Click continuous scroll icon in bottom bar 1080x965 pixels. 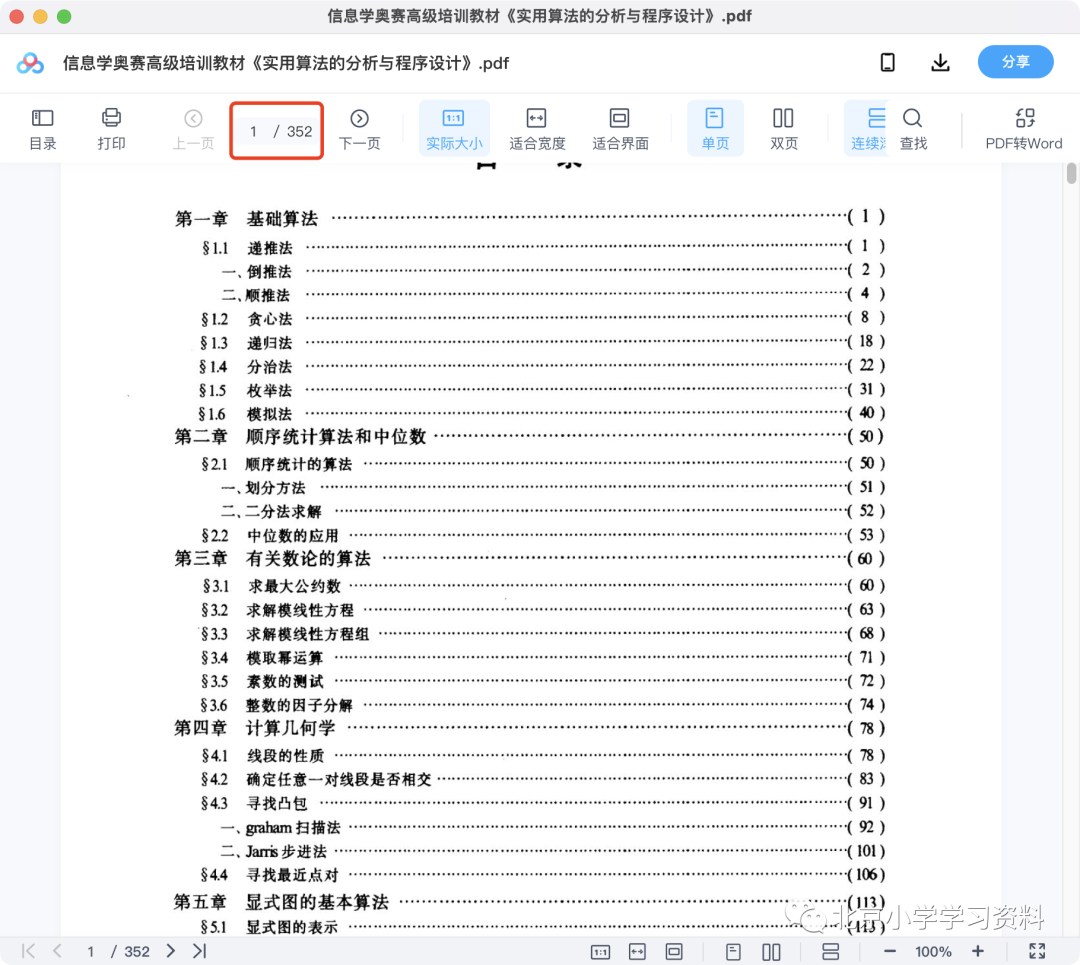coord(831,952)
